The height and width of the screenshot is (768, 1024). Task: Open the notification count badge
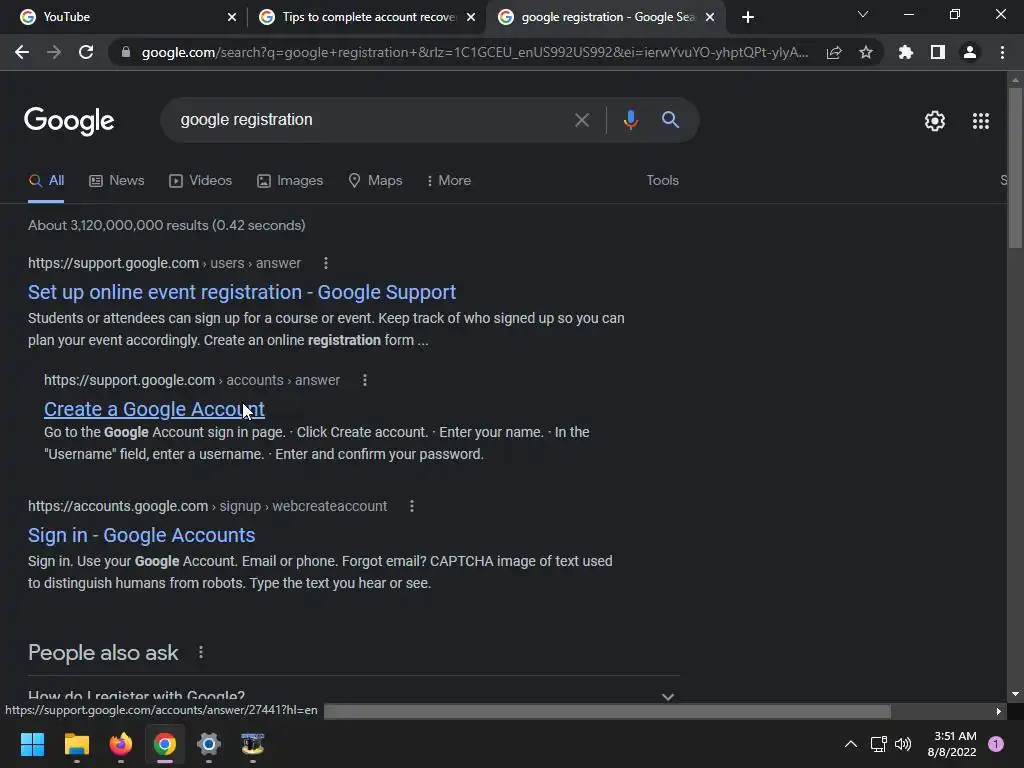tap(996, 744)
